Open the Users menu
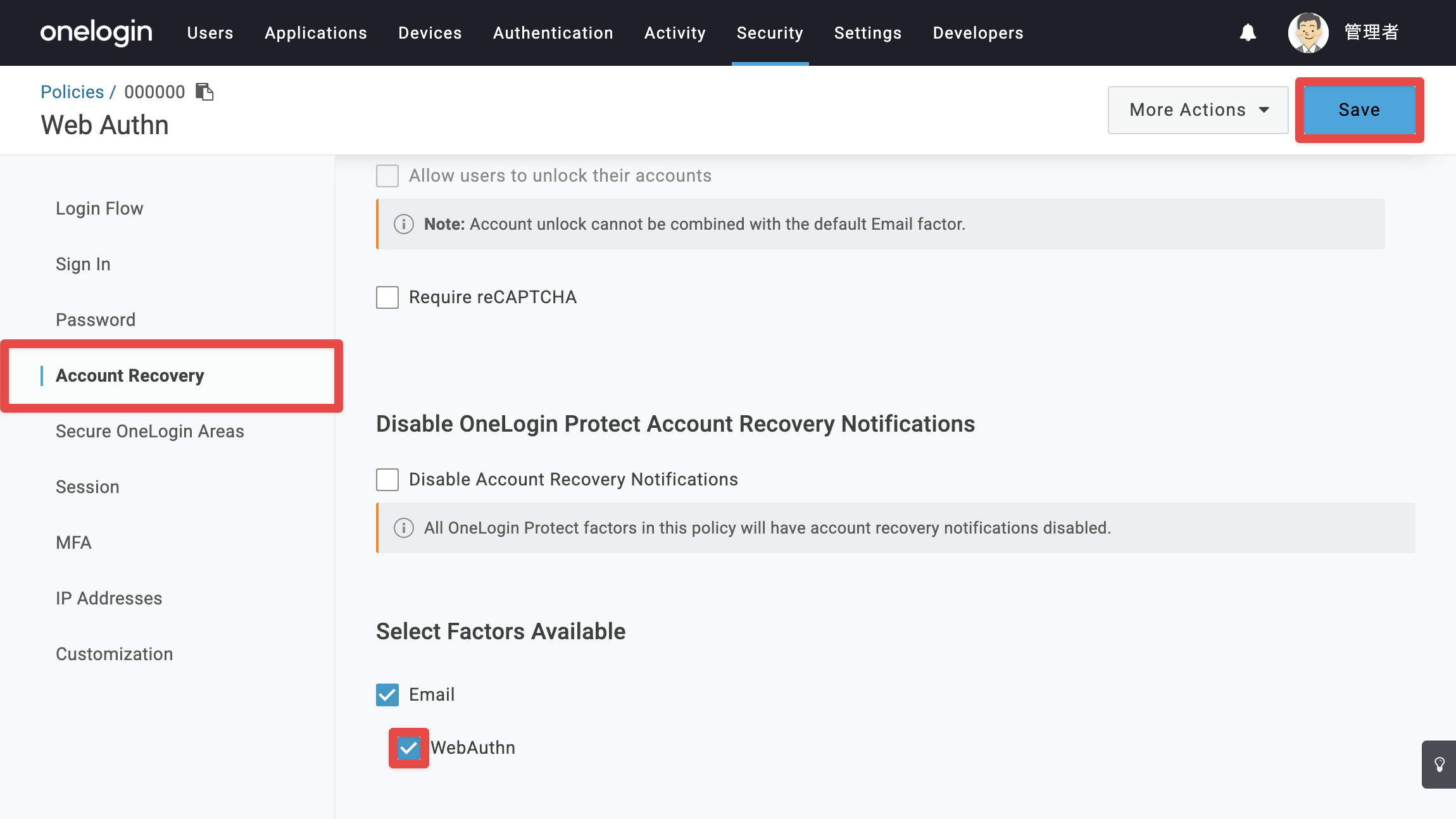 [x=210, y=33]
